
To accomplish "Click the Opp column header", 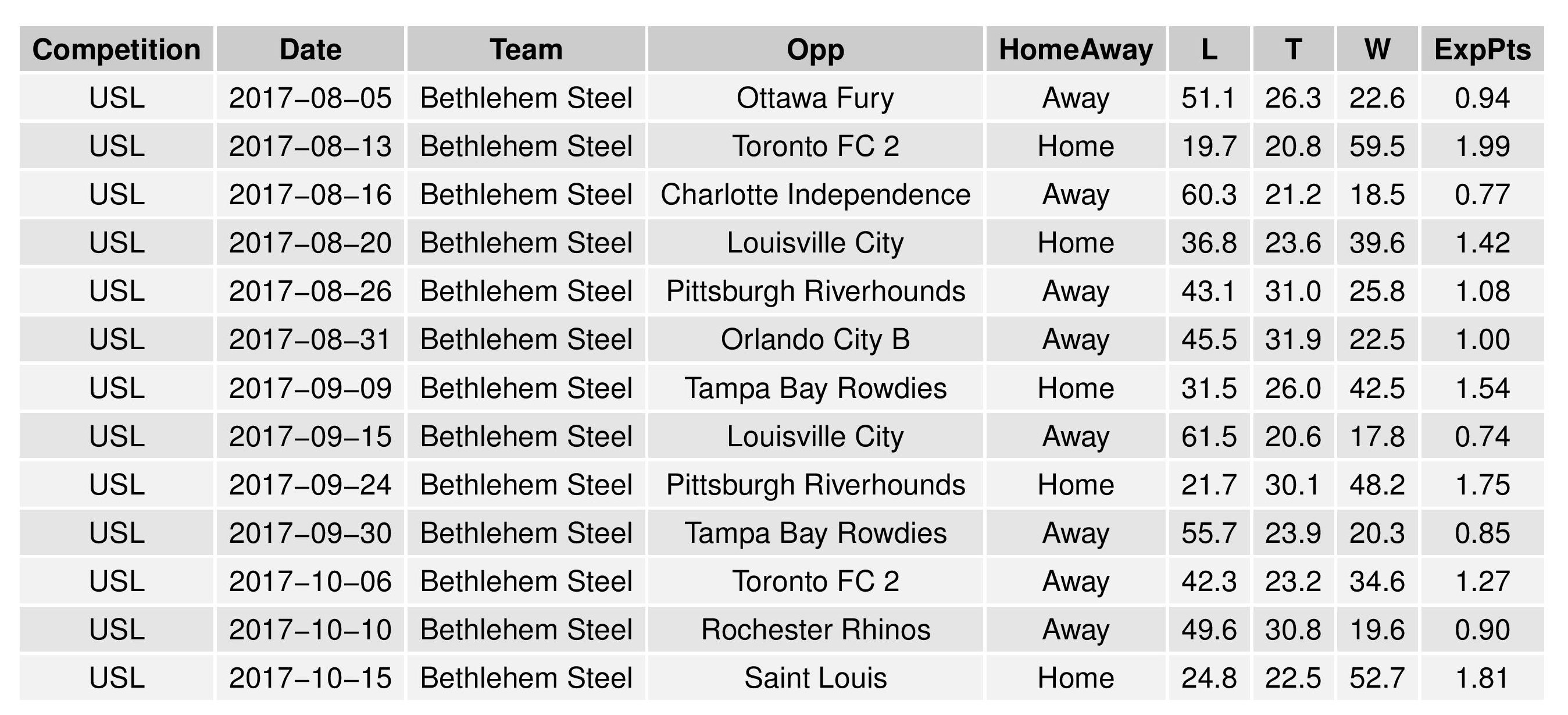I will (815, 49).
